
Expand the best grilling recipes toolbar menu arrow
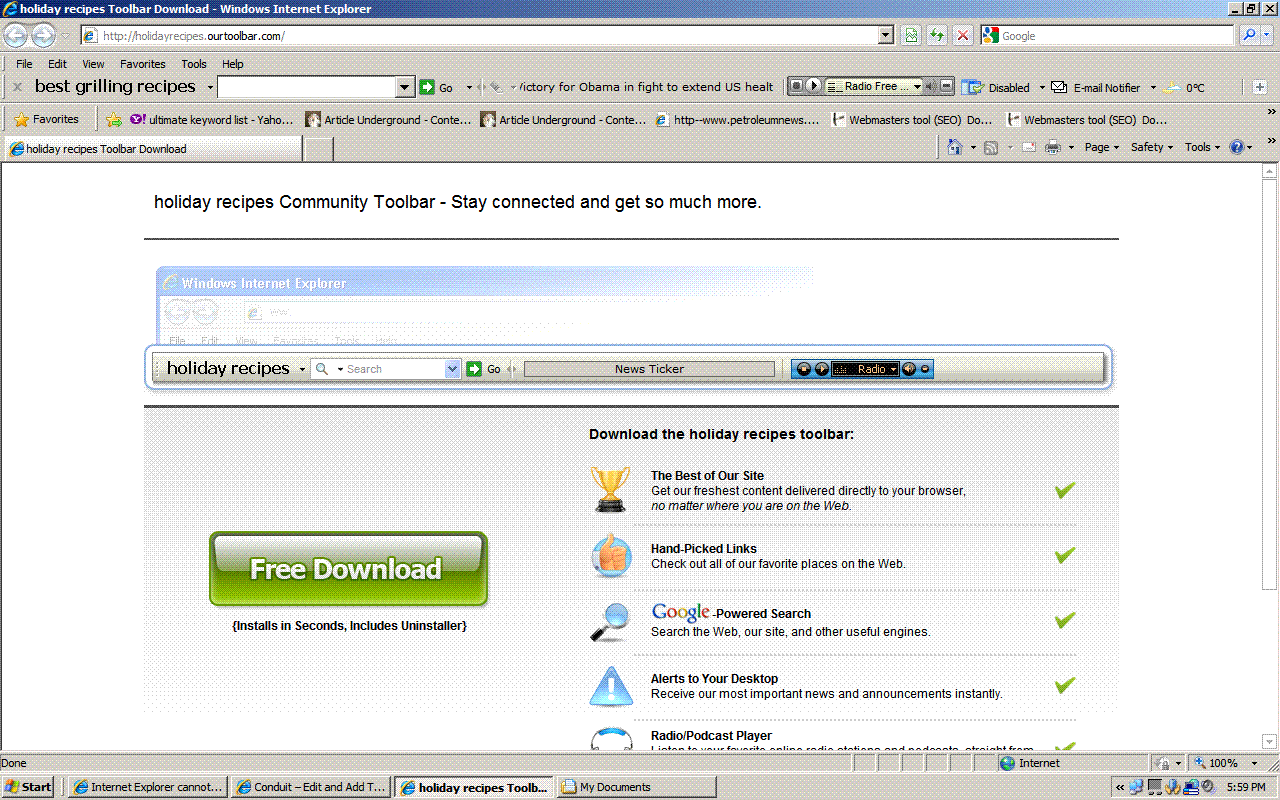point(210,88)
